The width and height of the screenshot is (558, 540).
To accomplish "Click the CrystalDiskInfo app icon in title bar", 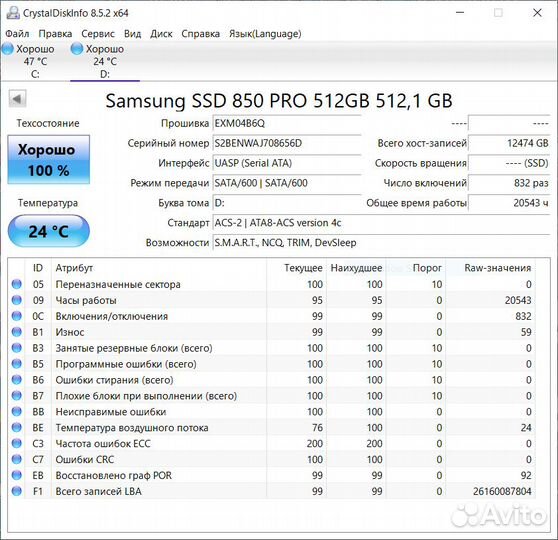I will 13,13.
